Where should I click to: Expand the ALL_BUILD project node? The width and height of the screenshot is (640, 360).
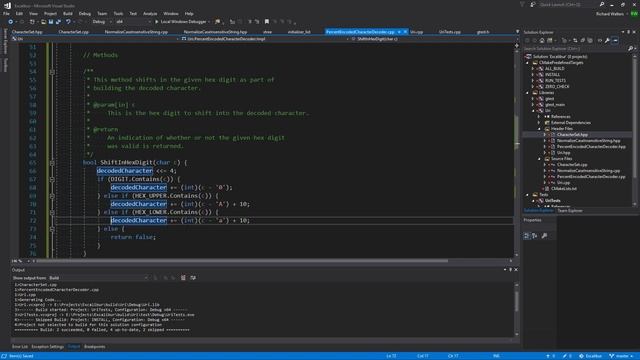tap(533, 69)
